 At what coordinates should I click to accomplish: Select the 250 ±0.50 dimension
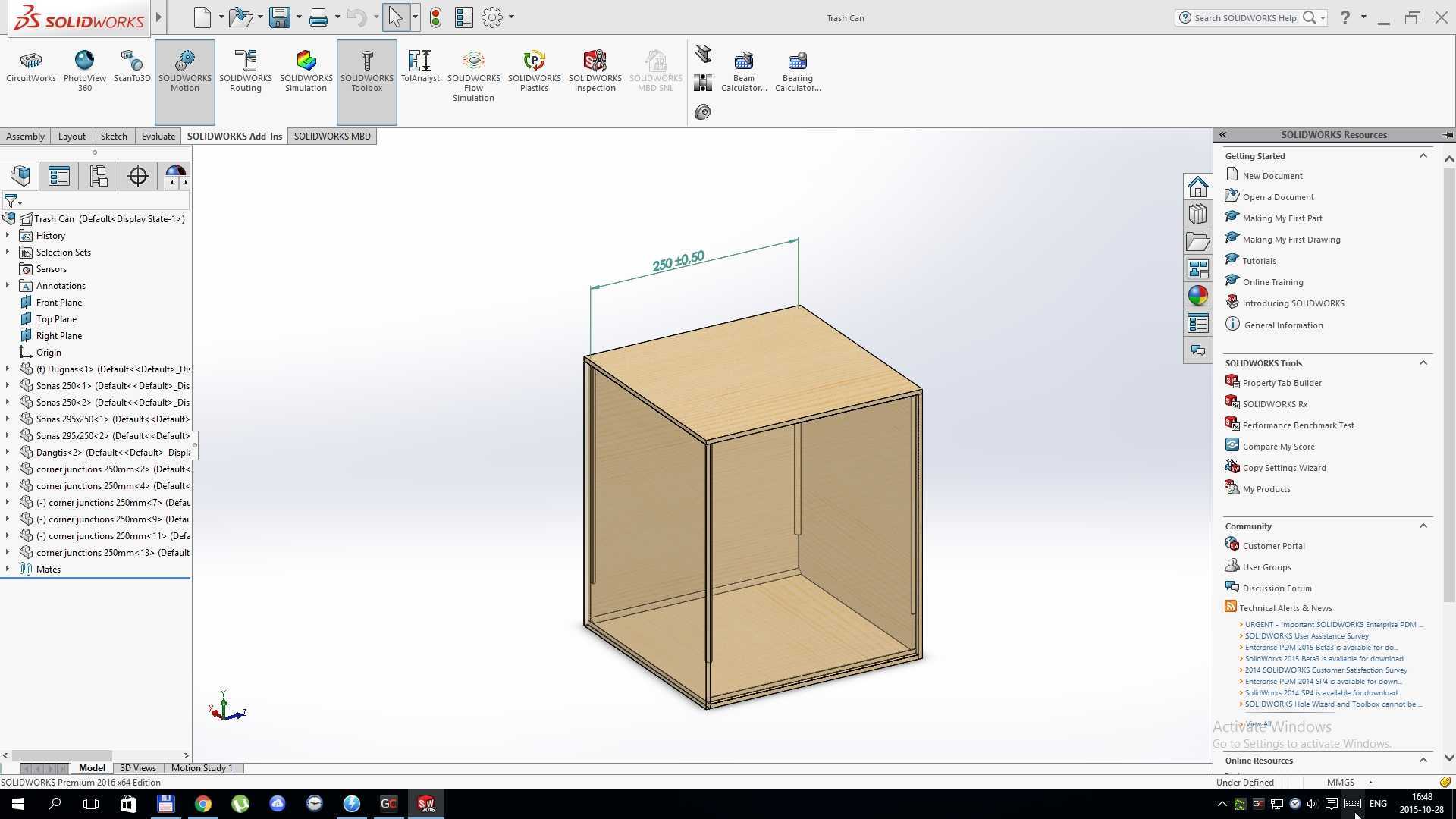[678, 261]
